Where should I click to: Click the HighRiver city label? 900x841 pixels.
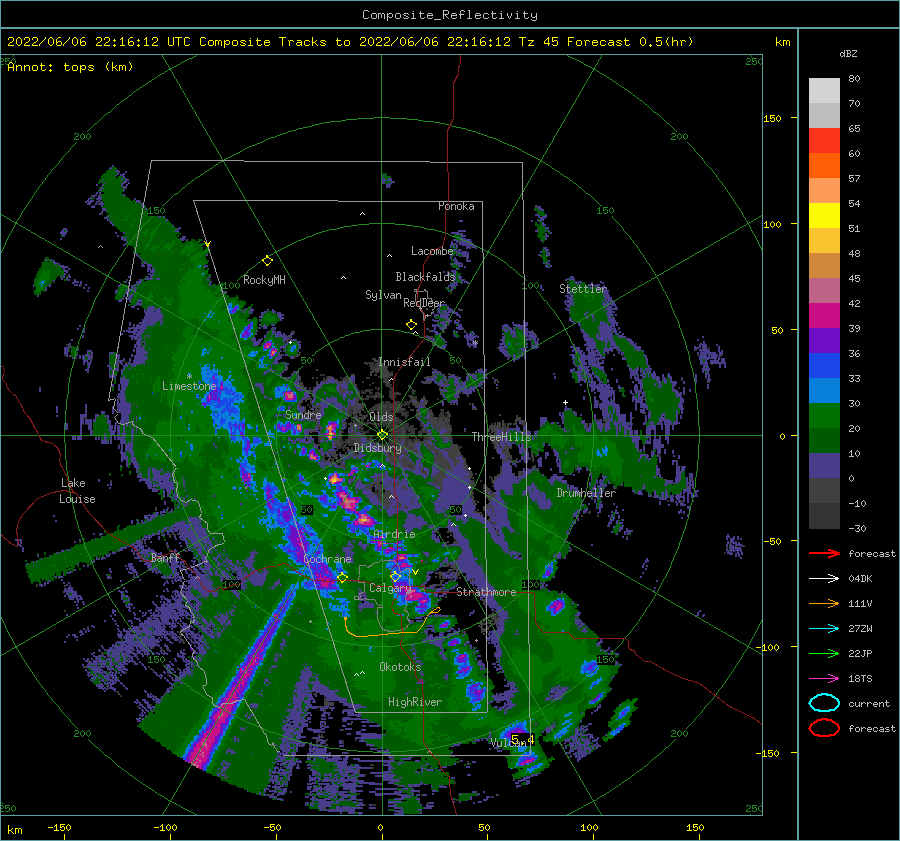pos(415,702)
